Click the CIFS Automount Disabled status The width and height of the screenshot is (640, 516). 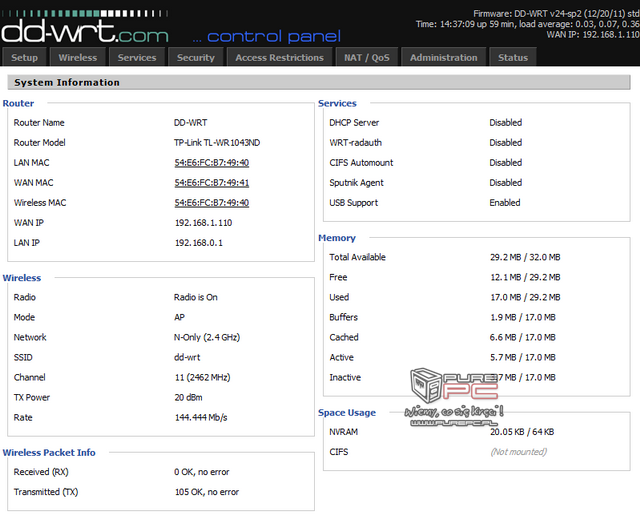coord(505,162)
